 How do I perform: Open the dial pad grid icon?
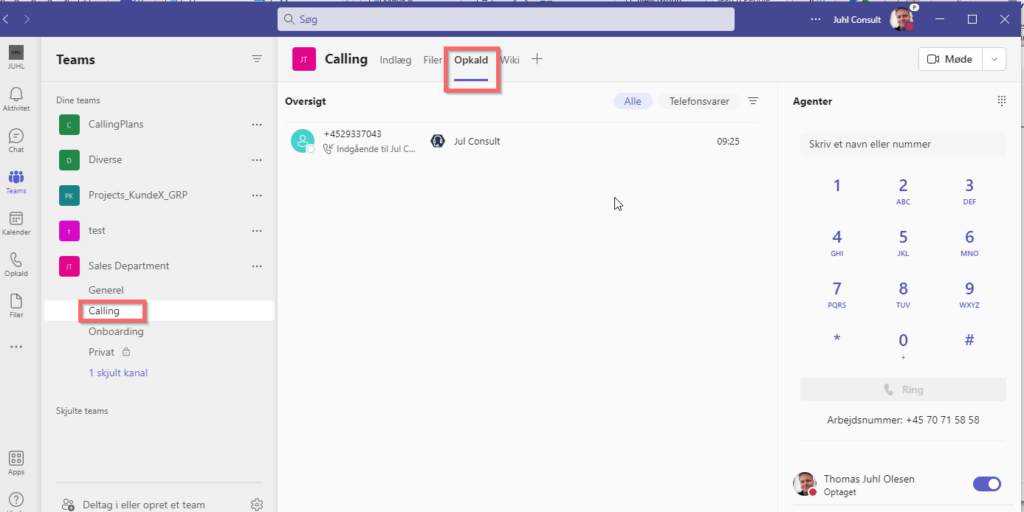(x=1002, y=101)
